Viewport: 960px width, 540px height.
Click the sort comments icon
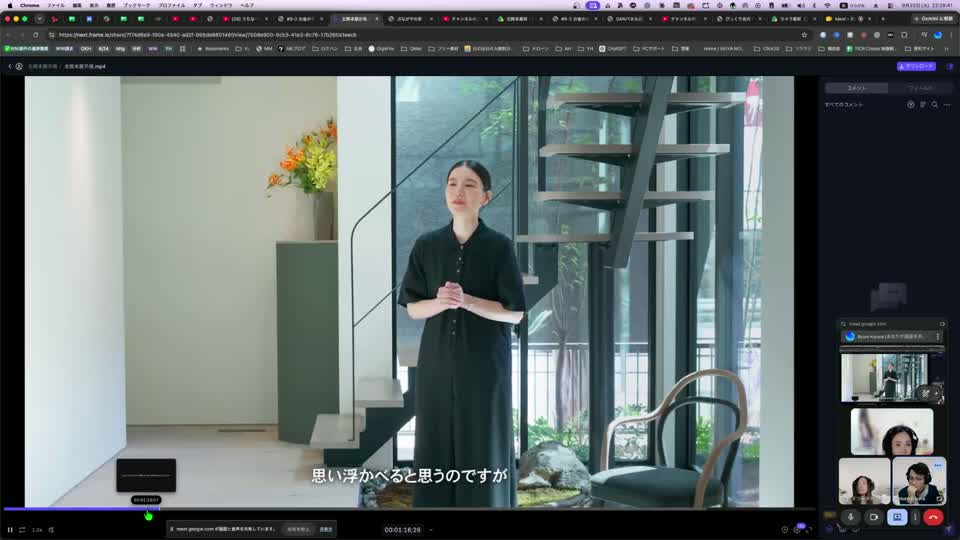tap(923, 105)
